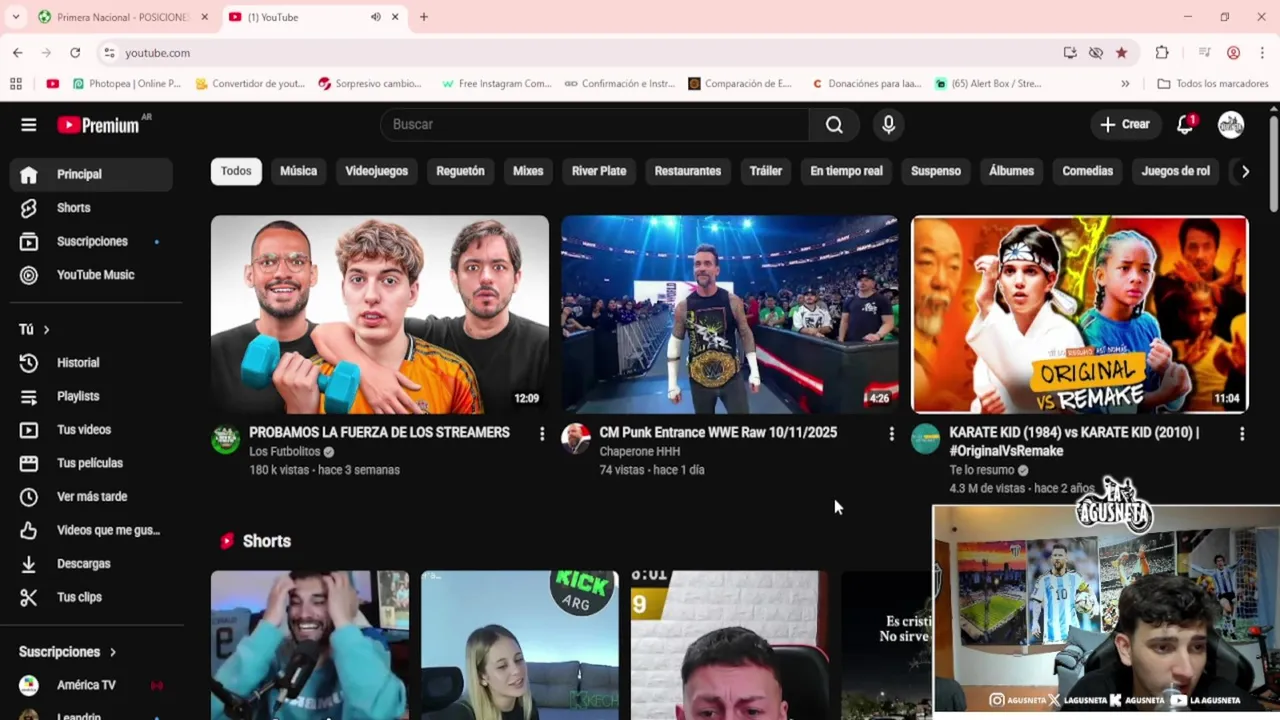Open América TV subscription channel
This screenshot has height=720, width=1280.
pyautogui.click(x=91, y=685)
